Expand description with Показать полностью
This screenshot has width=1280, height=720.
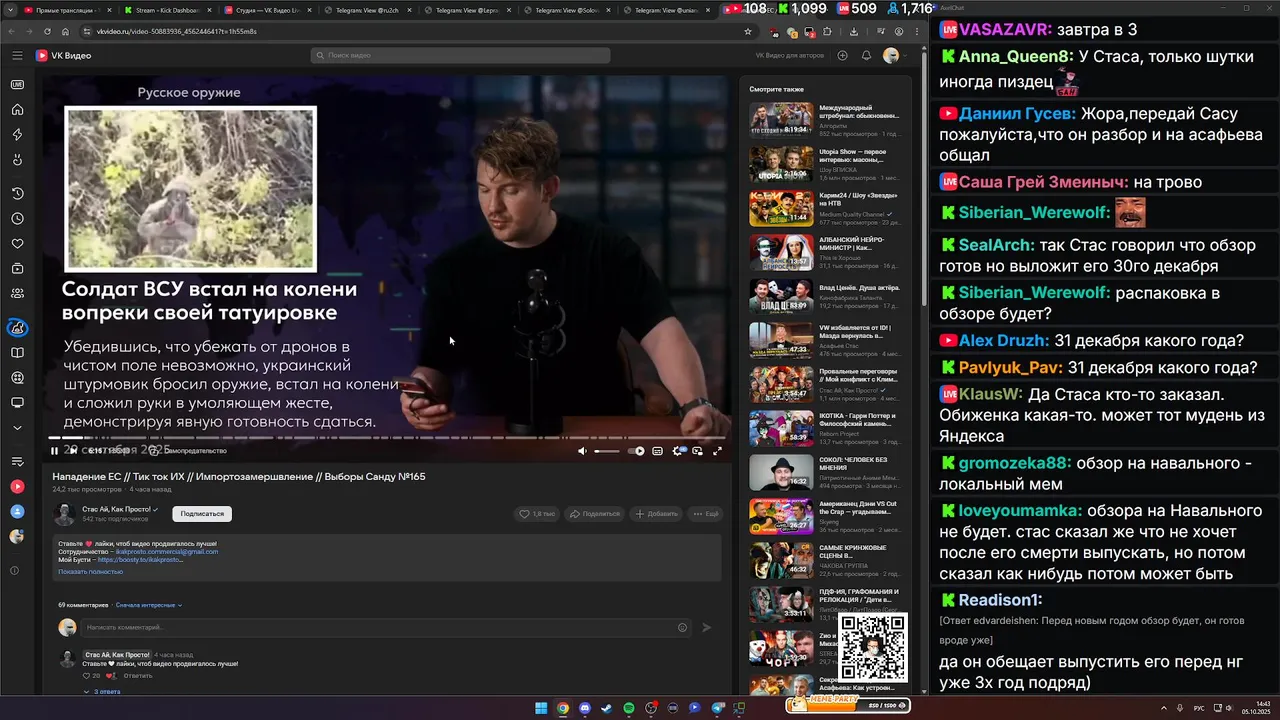90,571
